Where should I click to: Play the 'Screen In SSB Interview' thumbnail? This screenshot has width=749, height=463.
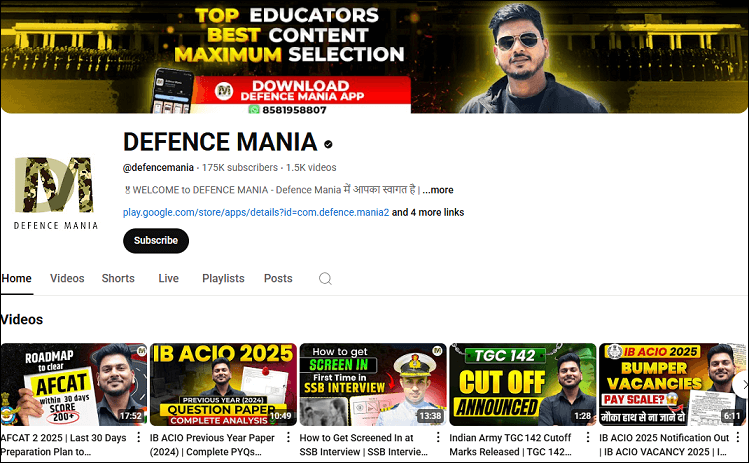(x=373, y=384)
